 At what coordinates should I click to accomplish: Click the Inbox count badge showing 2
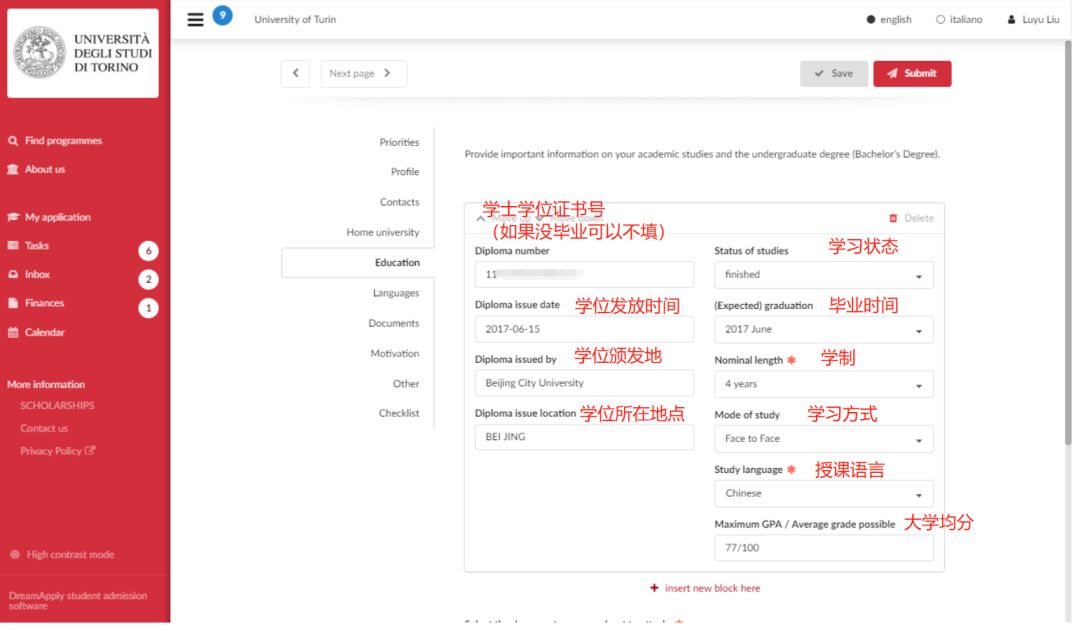pos(148,279)
